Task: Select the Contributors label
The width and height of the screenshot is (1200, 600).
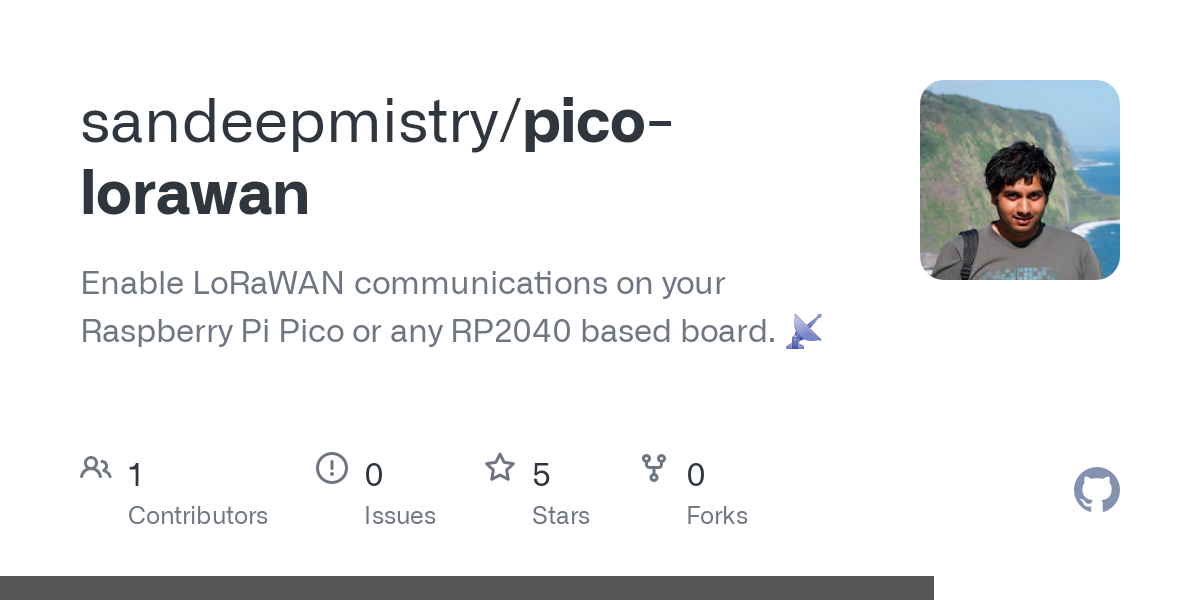Action: click(x=198, y=516)
